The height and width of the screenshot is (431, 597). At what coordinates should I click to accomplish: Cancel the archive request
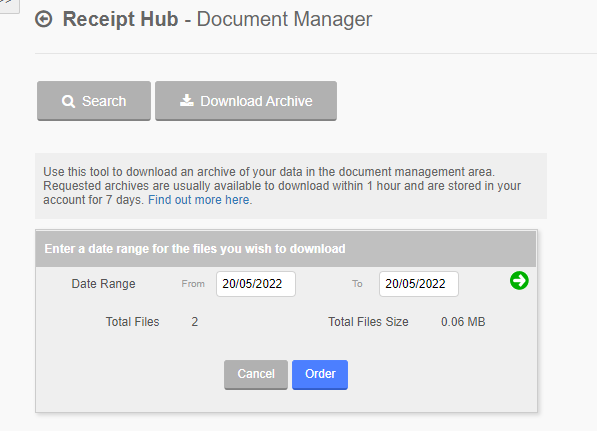256,374
